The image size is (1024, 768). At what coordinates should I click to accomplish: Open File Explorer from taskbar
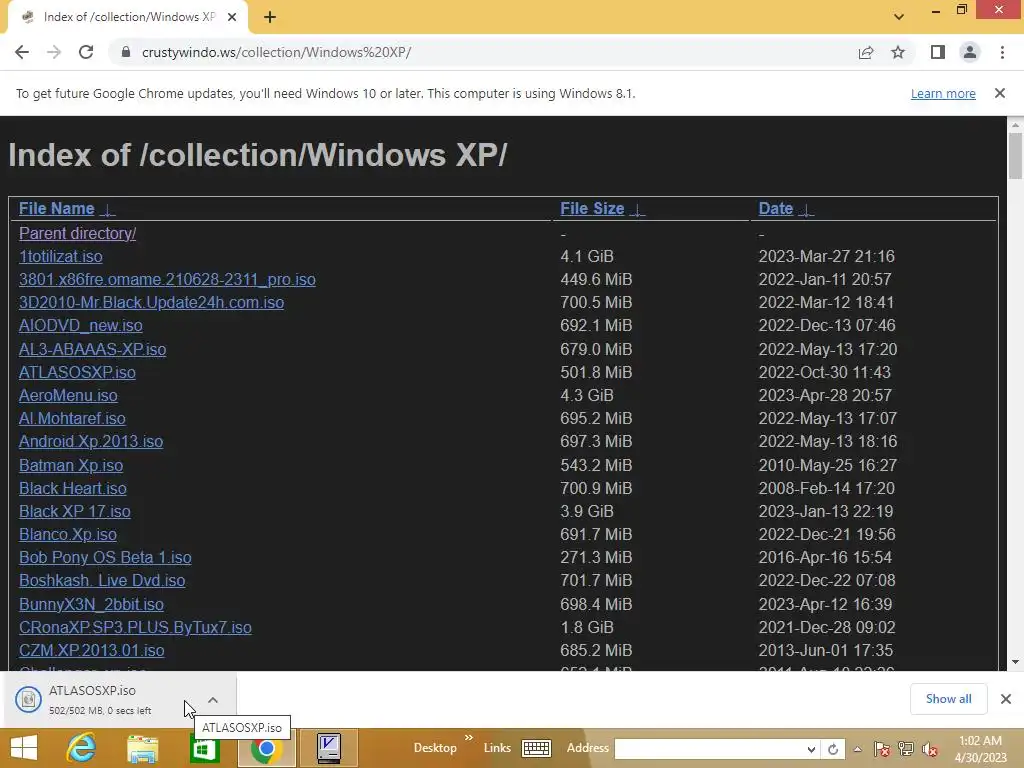tap(142, 748)
